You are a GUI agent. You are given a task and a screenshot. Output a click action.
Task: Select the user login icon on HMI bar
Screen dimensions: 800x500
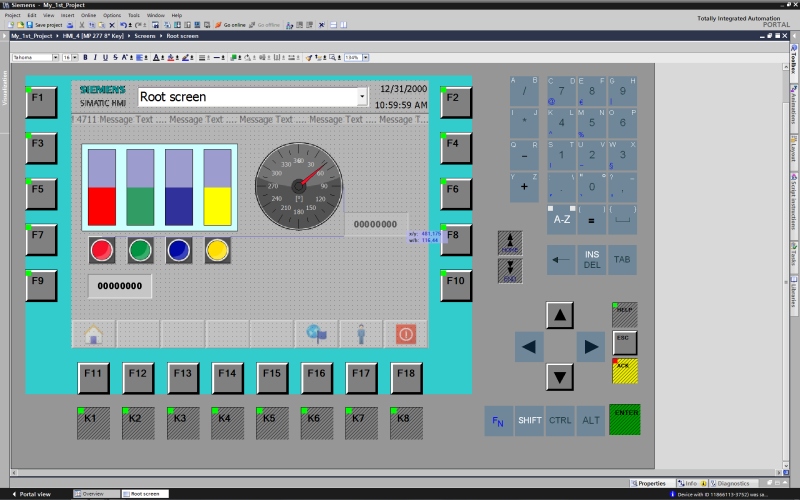[361, 334]
